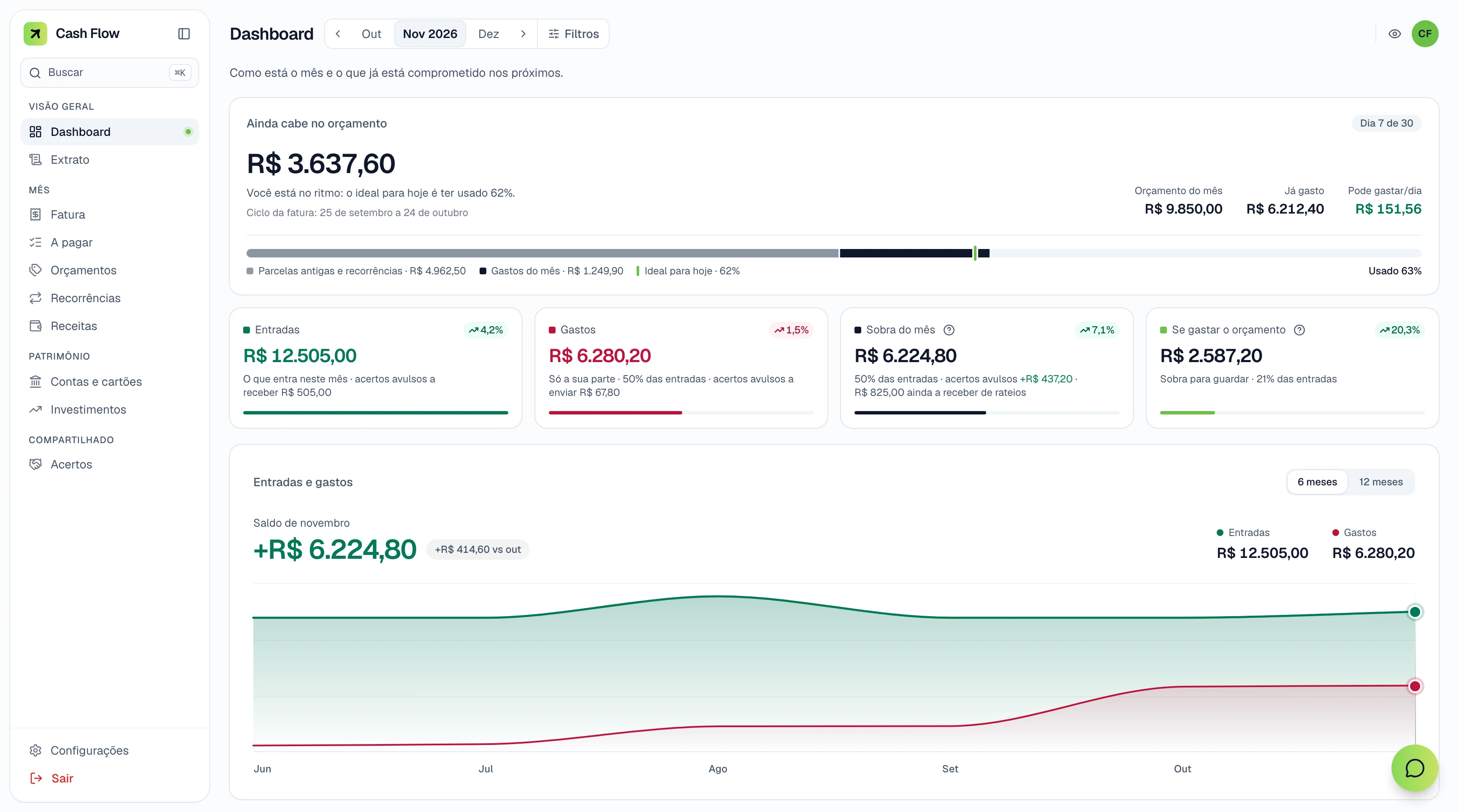Open Filtros filter options
This screenshot has height=812, width=1459.
[573, 34]
